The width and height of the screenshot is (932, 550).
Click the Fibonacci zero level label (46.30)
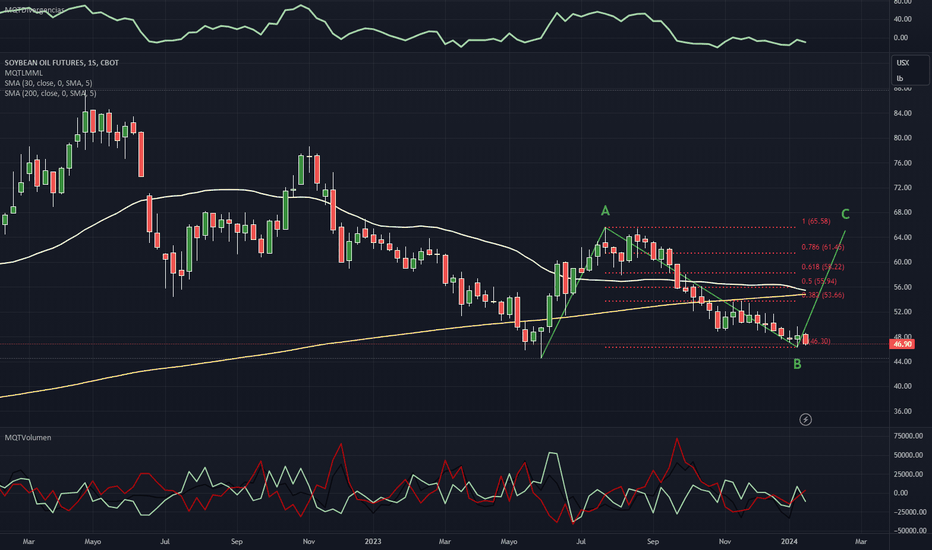pos(819,341)
